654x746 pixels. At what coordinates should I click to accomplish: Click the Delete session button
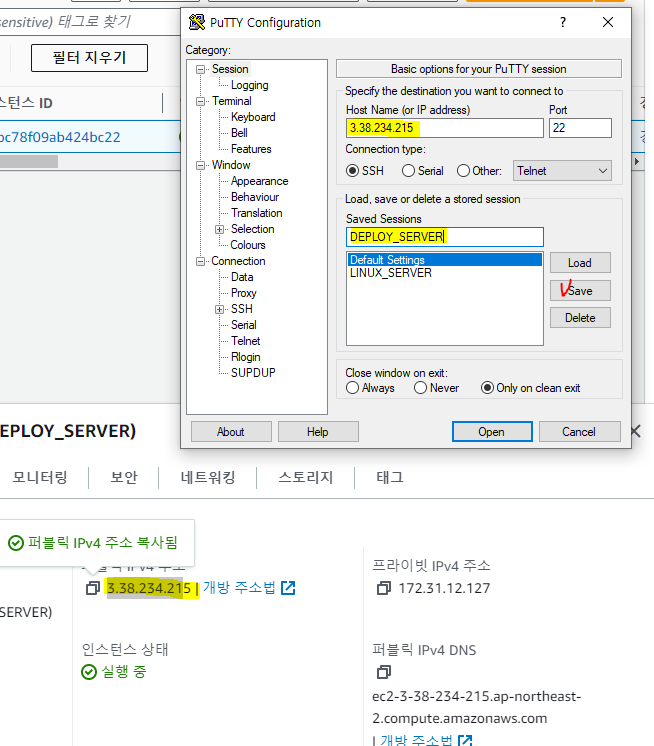point(580,318)
